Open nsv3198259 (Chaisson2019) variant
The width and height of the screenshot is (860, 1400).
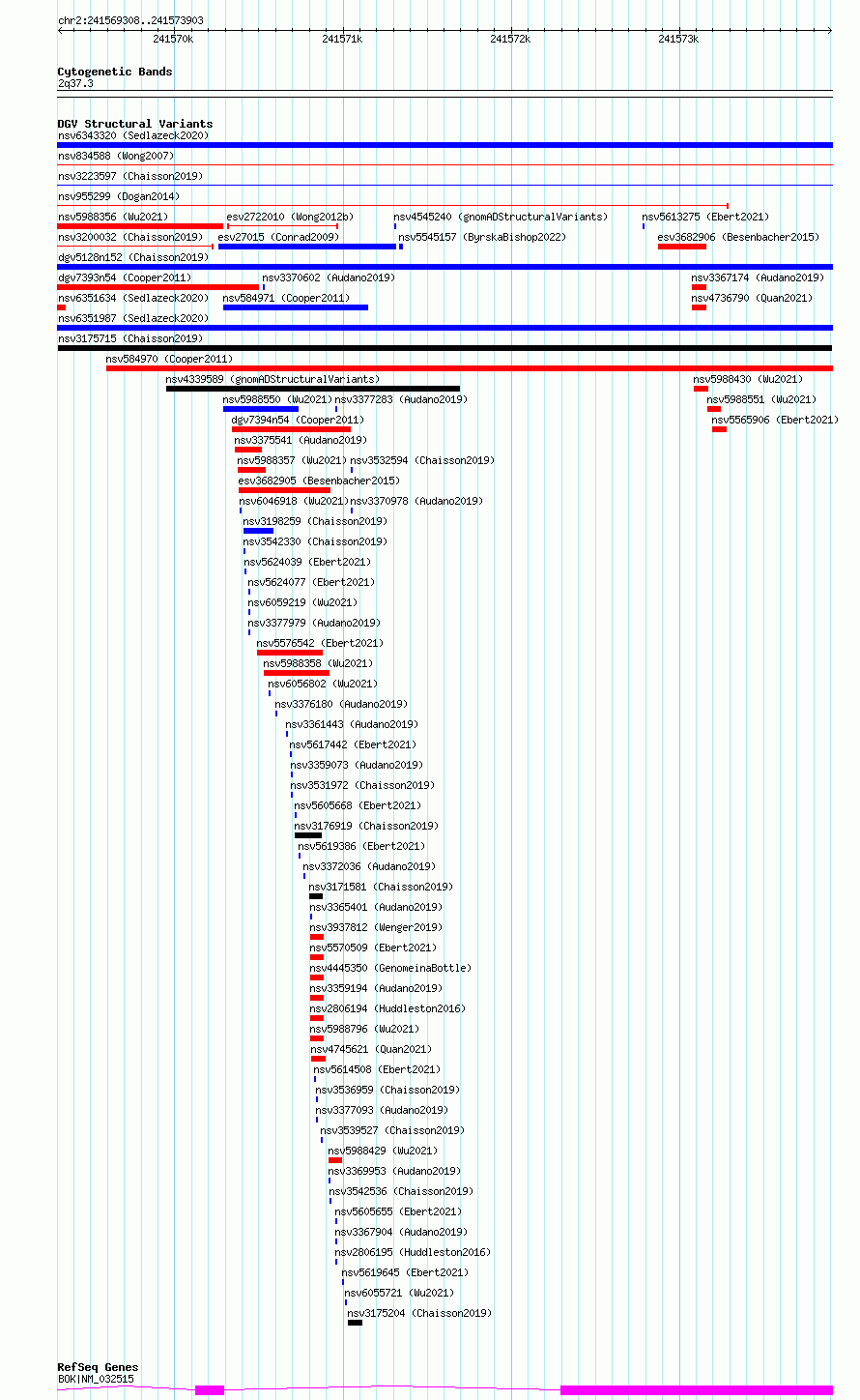tap(315, 522)
